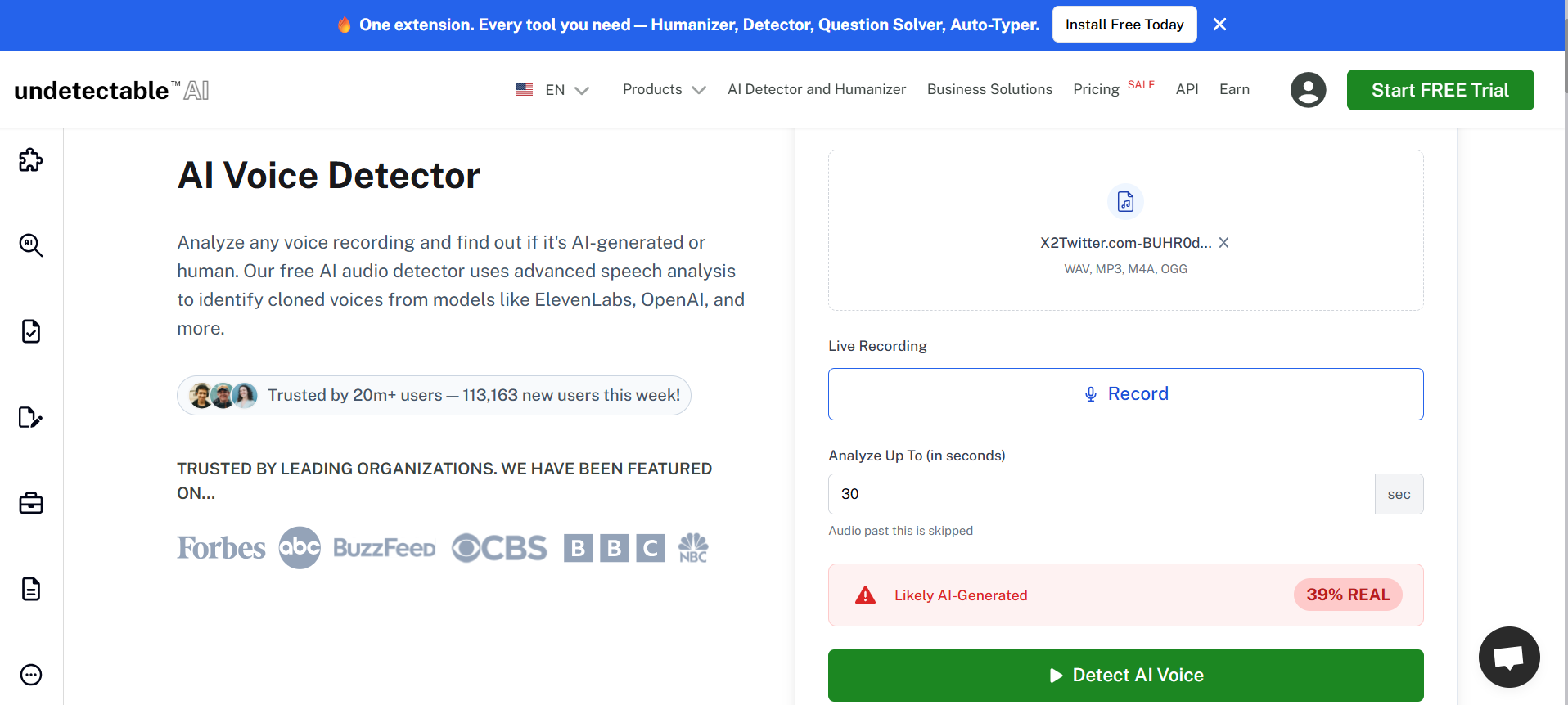Image resolution: width=1568 pixels, height=705 pixels.
Task: Dismiss the blue extension promo banner
Action: point(1219,25)
